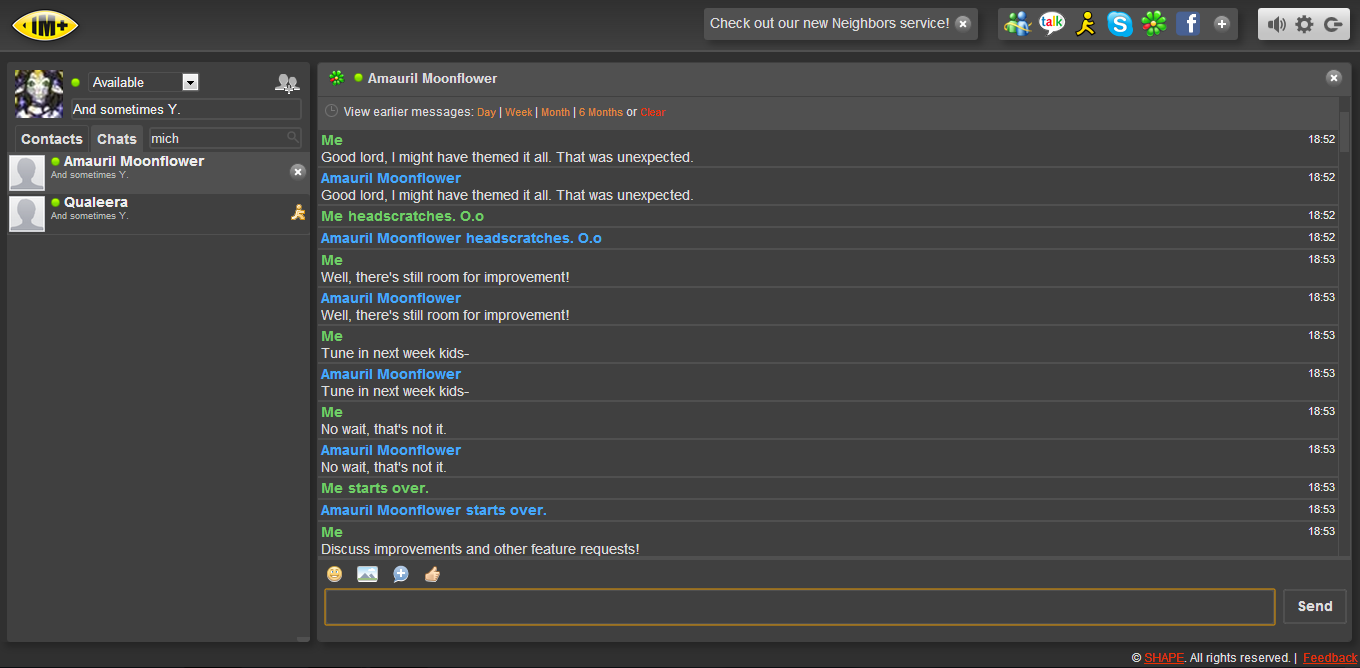This screenshot has width=1360, height=668.
Task: Click the Send button
Action: [1314, 606]
